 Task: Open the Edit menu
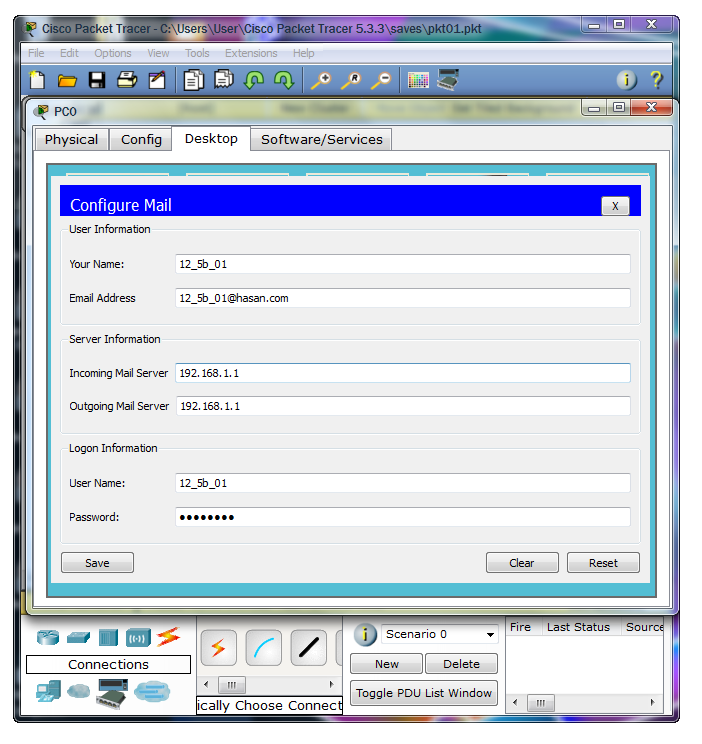click(x=69, y=53)
